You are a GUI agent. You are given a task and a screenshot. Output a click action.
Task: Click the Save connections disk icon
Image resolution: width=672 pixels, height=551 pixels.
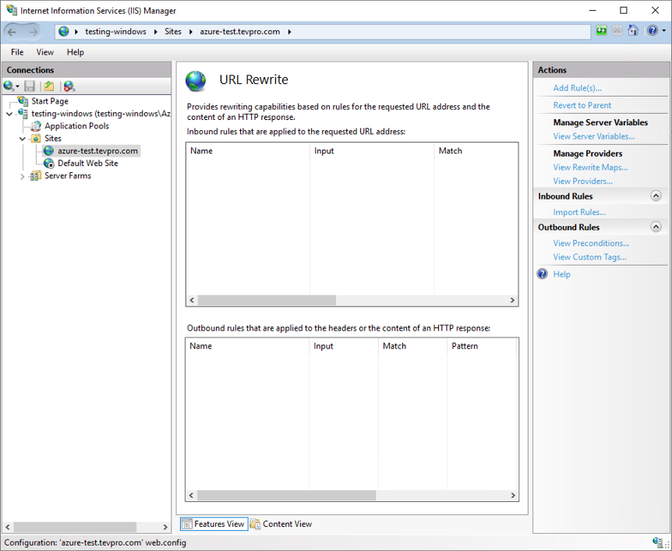[30, 86]
